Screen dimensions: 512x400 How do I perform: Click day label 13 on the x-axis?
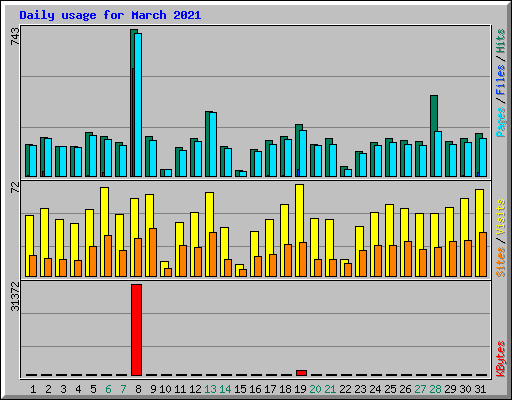pos(210,389)
